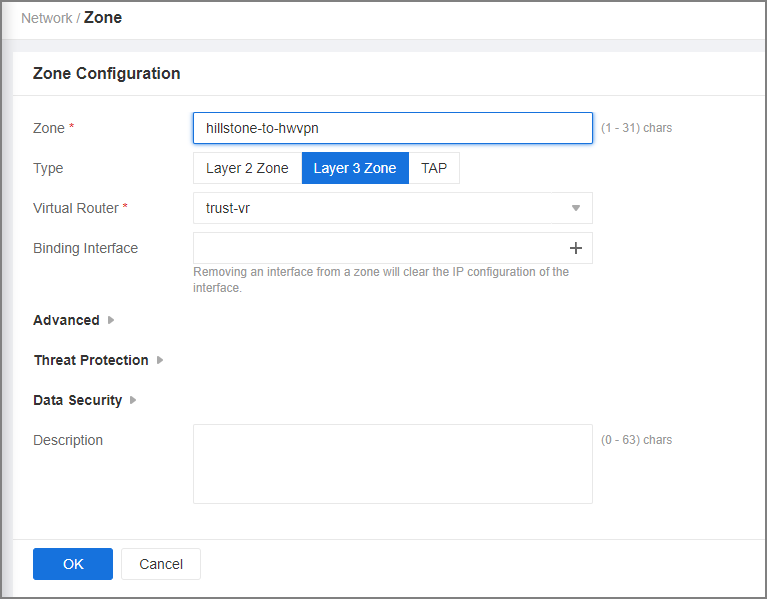The height and width of the screenshot is (599, 767).
Task: Click the Zone name input field
Action: click(393, 128)
